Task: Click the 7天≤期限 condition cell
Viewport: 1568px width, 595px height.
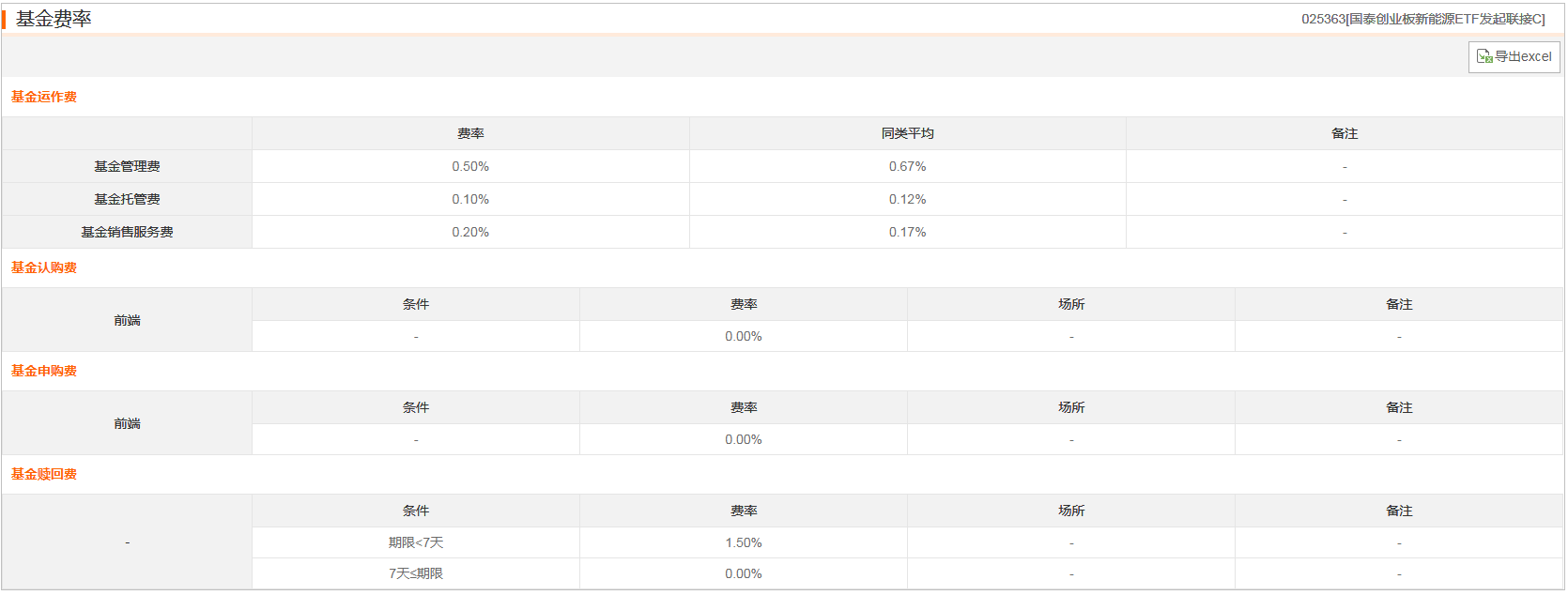Action: pyautogui.click(x=416, y=573)
